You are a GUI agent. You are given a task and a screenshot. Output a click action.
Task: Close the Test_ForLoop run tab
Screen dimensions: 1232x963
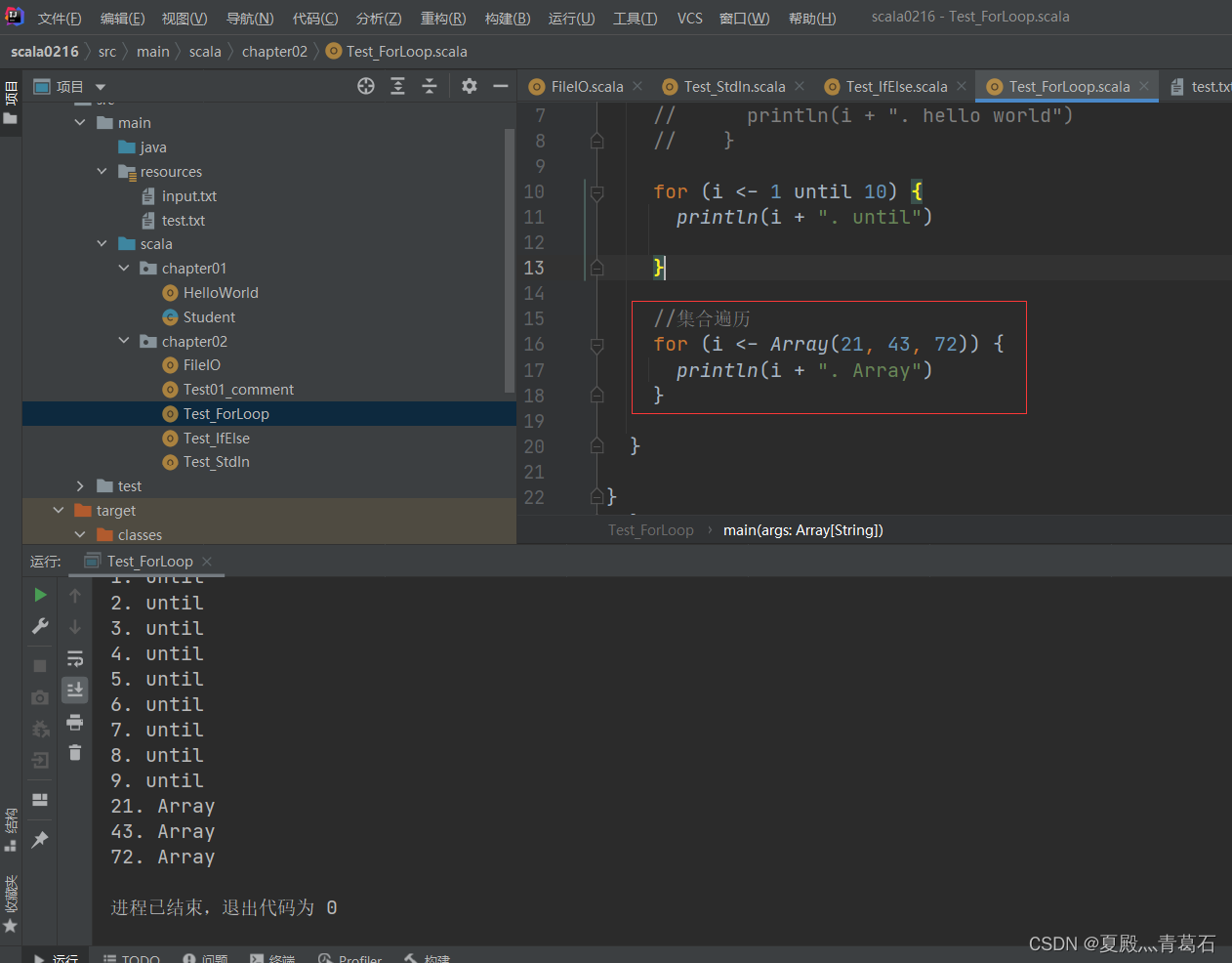pos(207,561)
